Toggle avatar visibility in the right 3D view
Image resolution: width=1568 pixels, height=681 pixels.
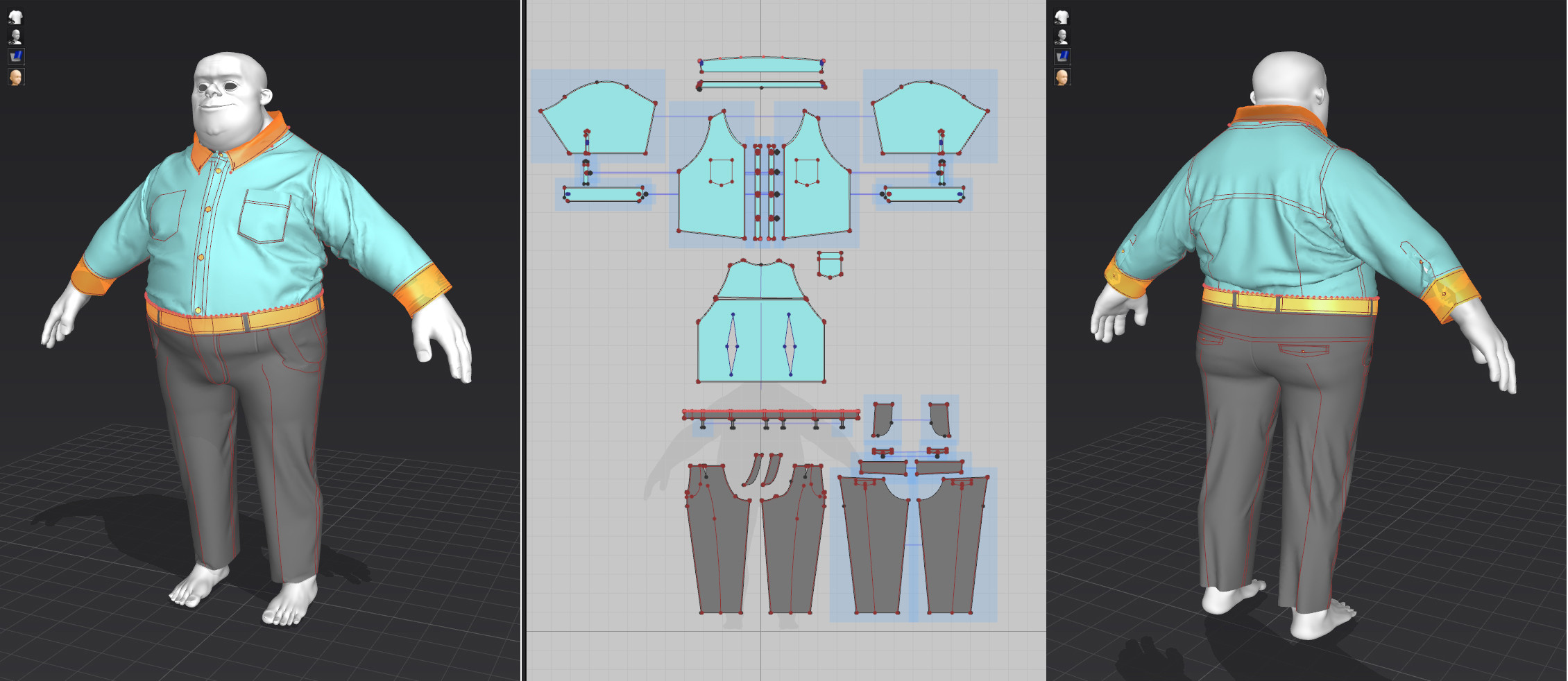[x=1062, y=36]
